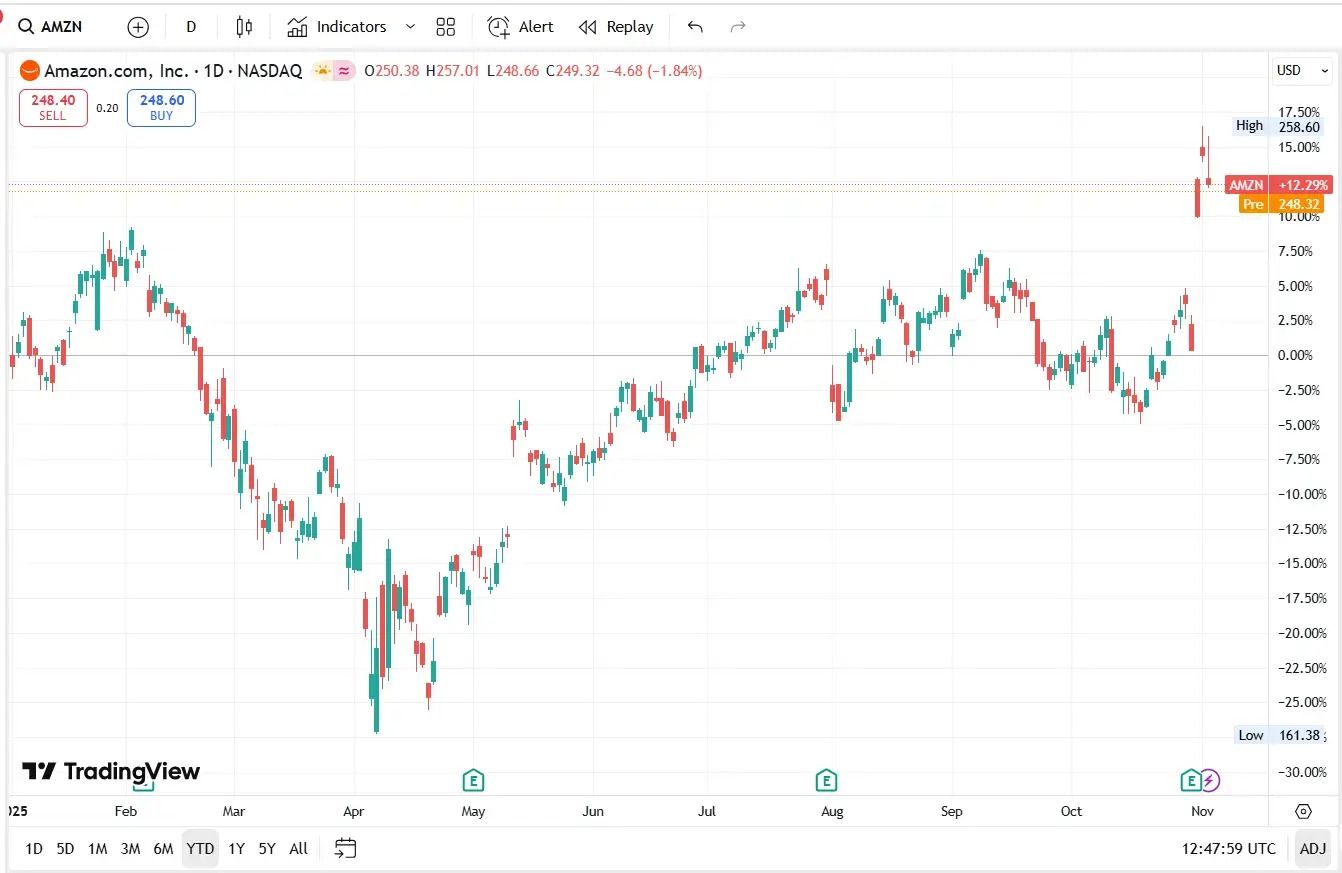Expand the favorite indicators chevron next to Indicators
The height and width of the screenshot is (873, 1342).
tap(409, 27)
